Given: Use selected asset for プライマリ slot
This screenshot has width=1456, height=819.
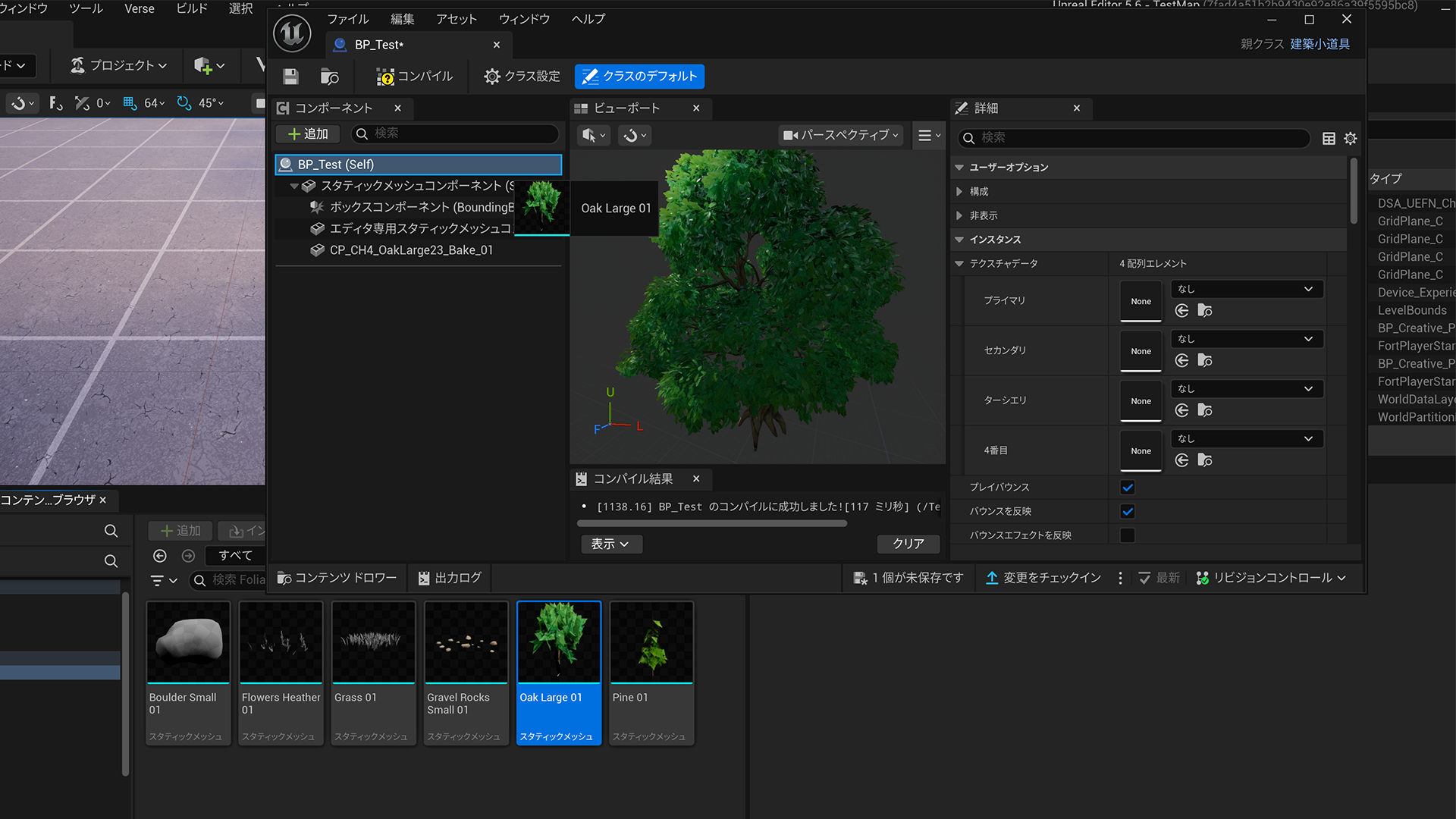Looking at the screenshot, I should (1181, 310).
